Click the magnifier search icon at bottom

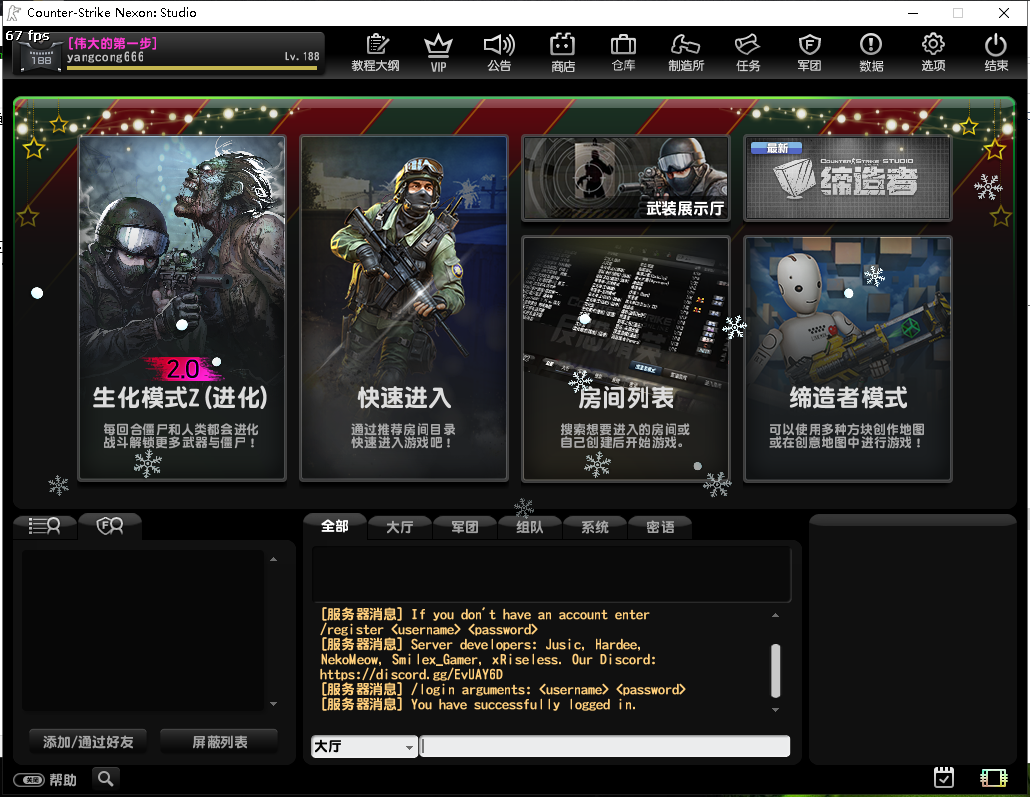pyautogui.click(x=105, y=779)
